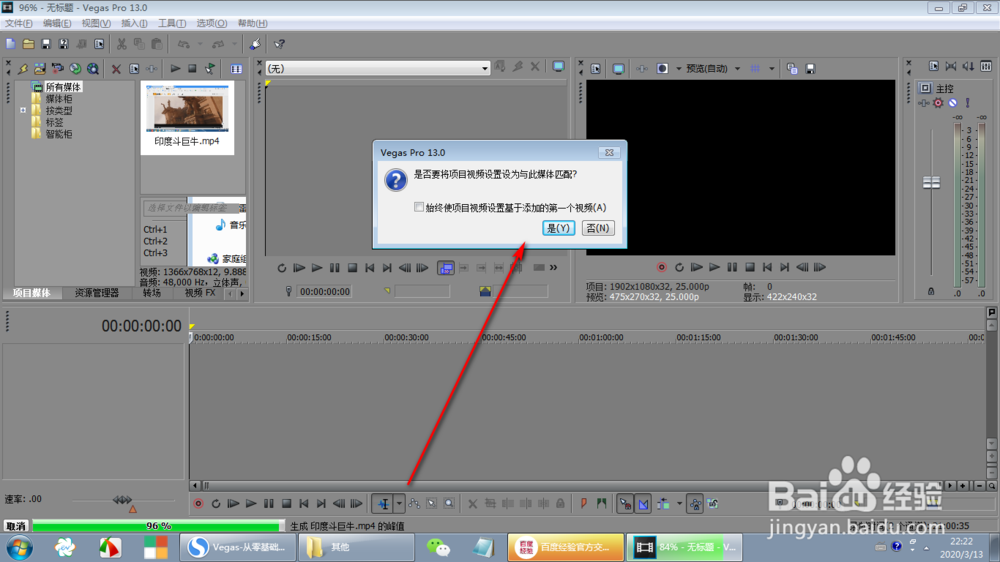The height and width of the screenshot is (562, 1000).
Task: Click the New project icon
Action: pyautogui.click(x=11, y=44)
